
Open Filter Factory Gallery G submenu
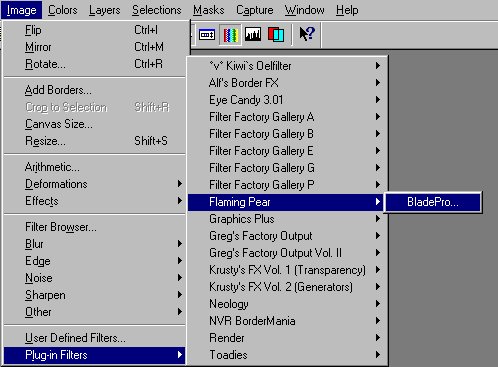click(x=287, y=168)
